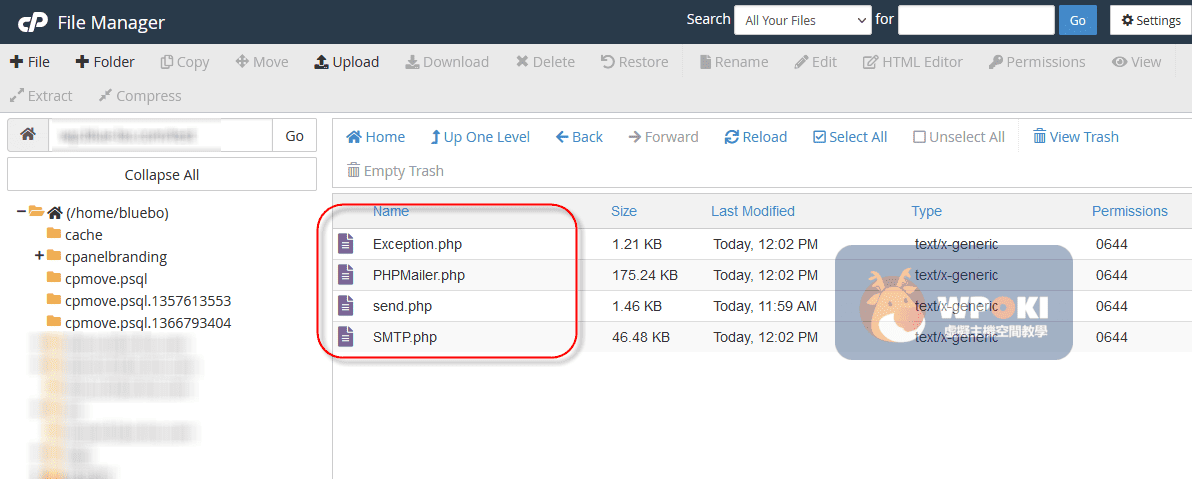Click the search text input field

975,20
